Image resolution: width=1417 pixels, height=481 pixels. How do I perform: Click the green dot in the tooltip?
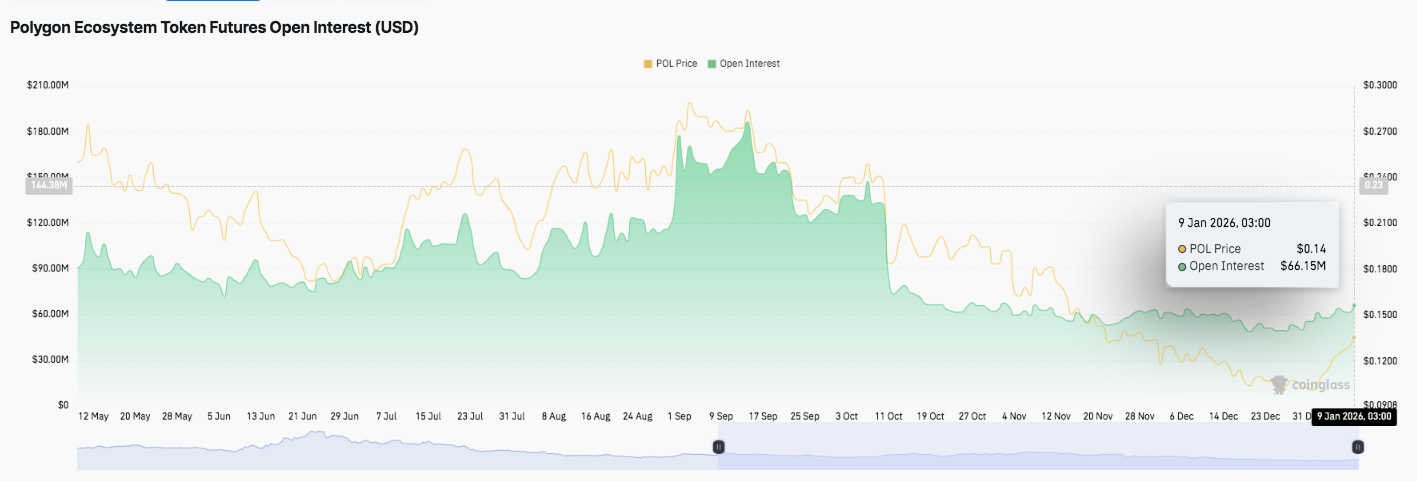(1182, 266)
